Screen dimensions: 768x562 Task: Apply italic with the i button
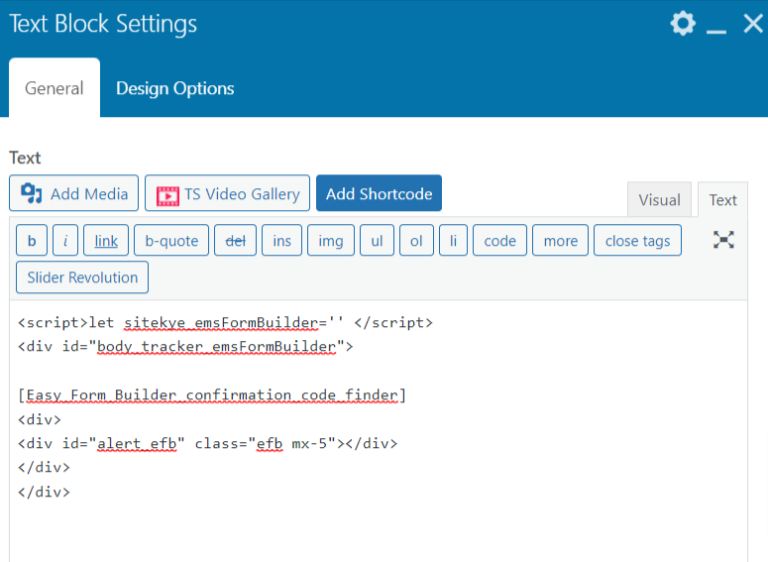65,241
